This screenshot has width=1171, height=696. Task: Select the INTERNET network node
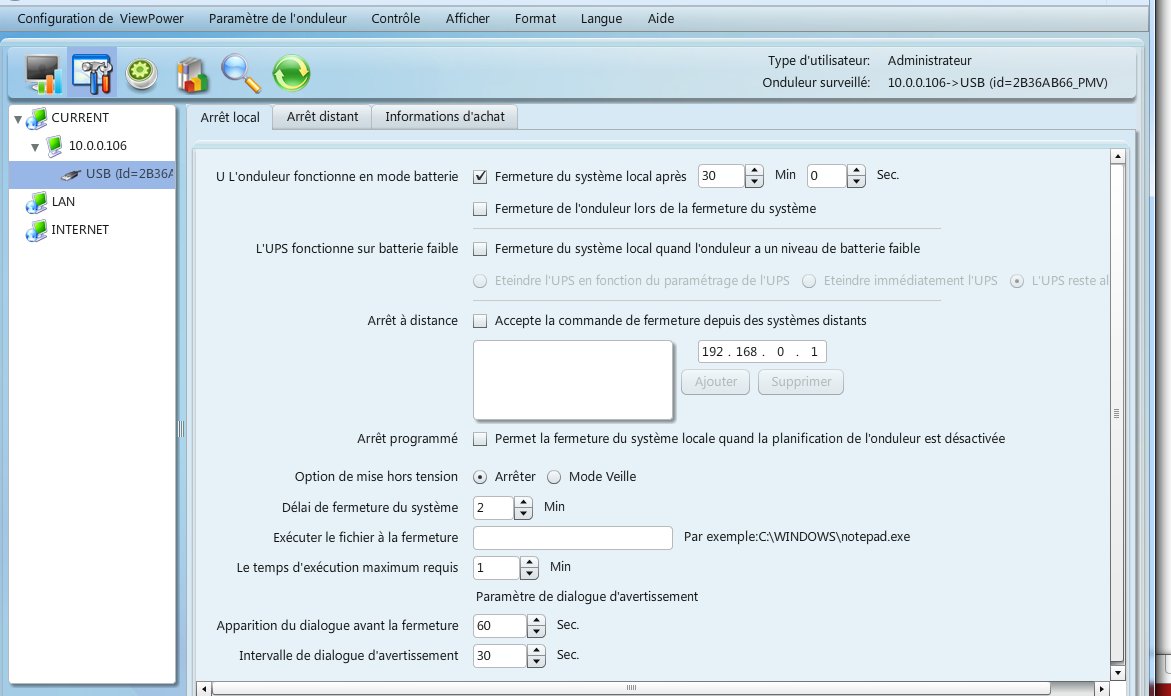(80, 230)
